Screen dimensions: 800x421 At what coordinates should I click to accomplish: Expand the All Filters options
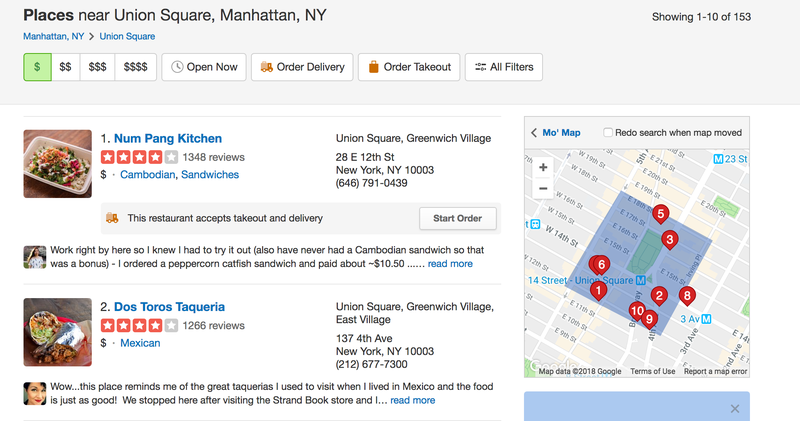(x=504, y=67)
